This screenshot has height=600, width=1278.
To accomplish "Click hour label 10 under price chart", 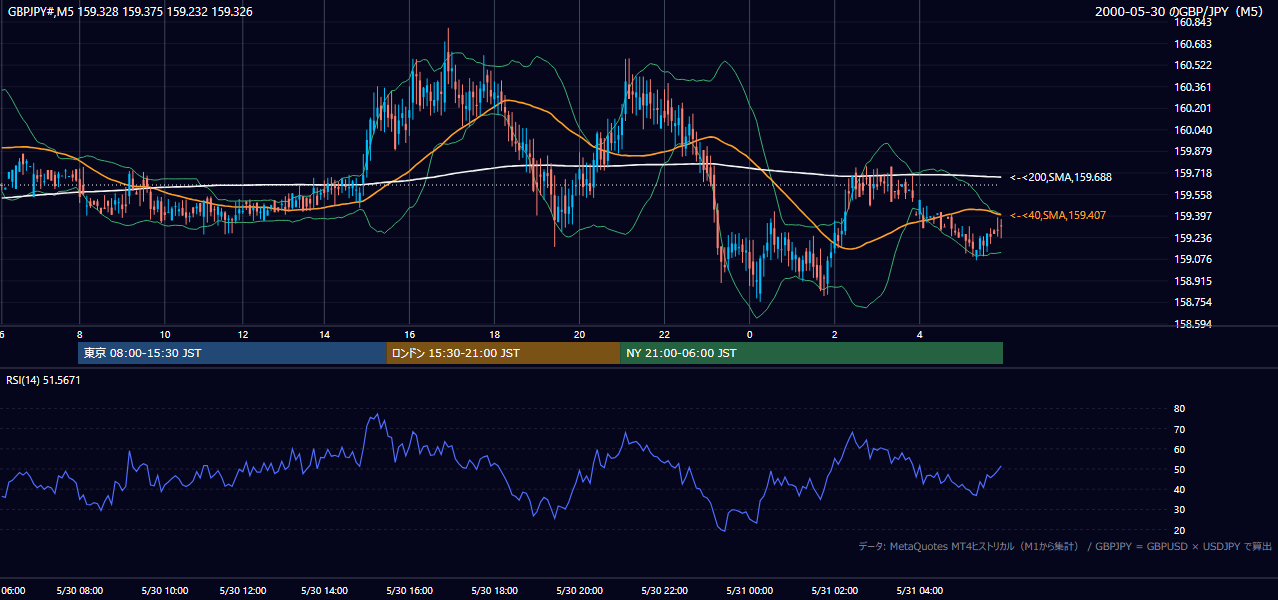I will click(165, 334).
